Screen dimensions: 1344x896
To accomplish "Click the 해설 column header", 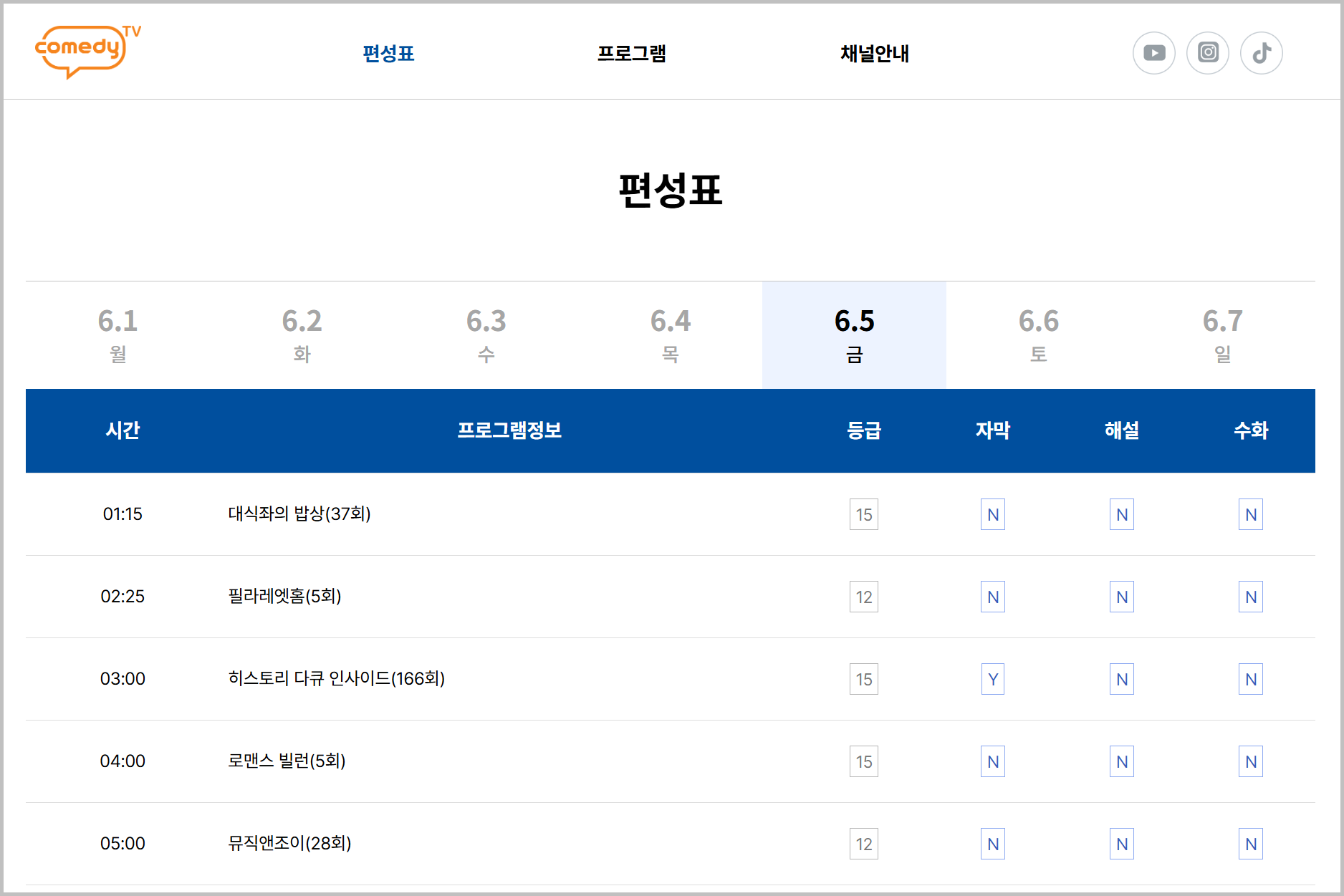I will [1122, 430].
